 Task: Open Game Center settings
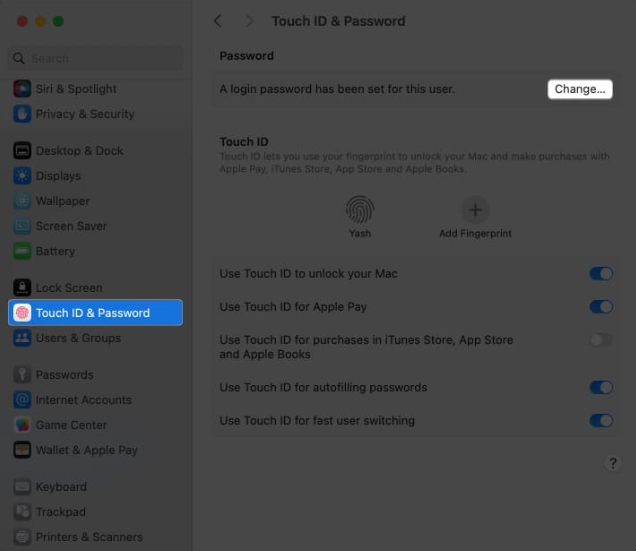[x=70, y=425]
